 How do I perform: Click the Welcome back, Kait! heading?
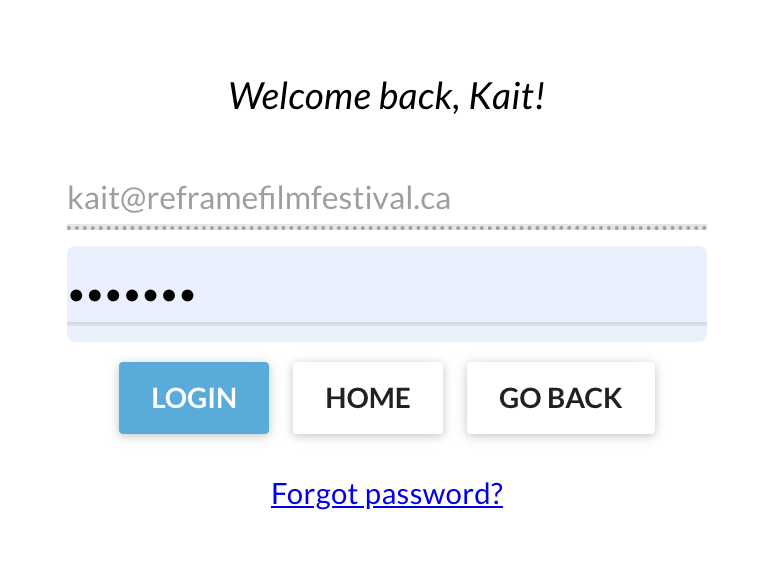pyautogui.click(x=386, y=96)
